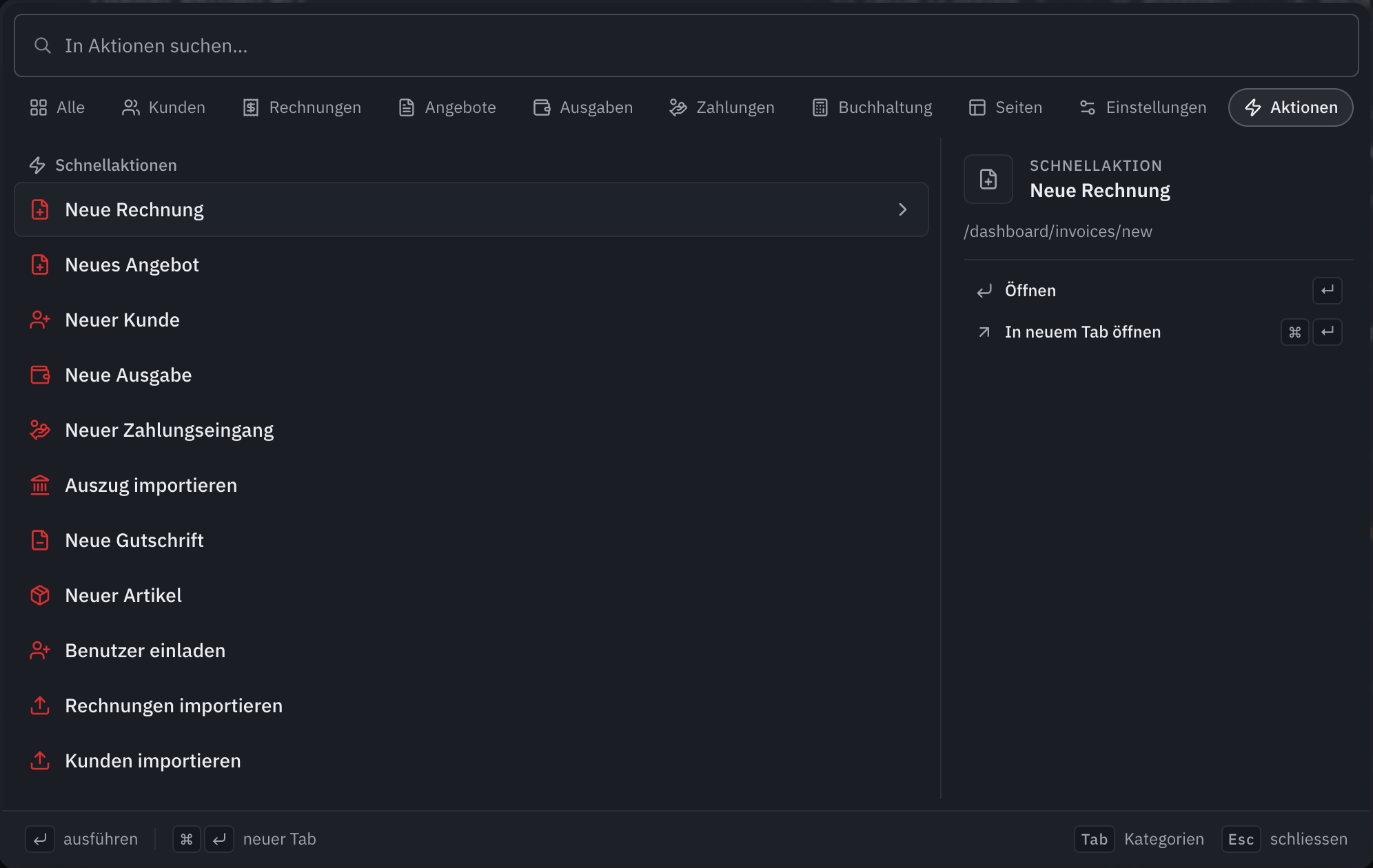1373x868 pixels.
Task: Select the Benutzer einladen entry
Action: click(471, 650)
